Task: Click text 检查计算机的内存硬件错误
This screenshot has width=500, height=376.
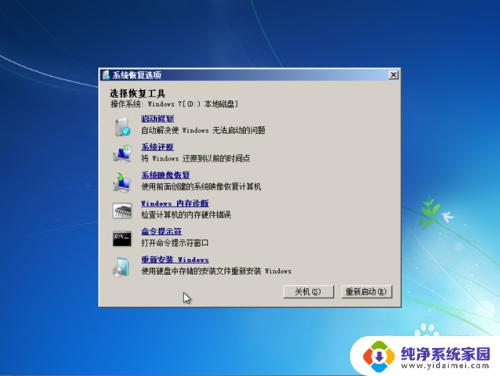Action: (186, 215)
